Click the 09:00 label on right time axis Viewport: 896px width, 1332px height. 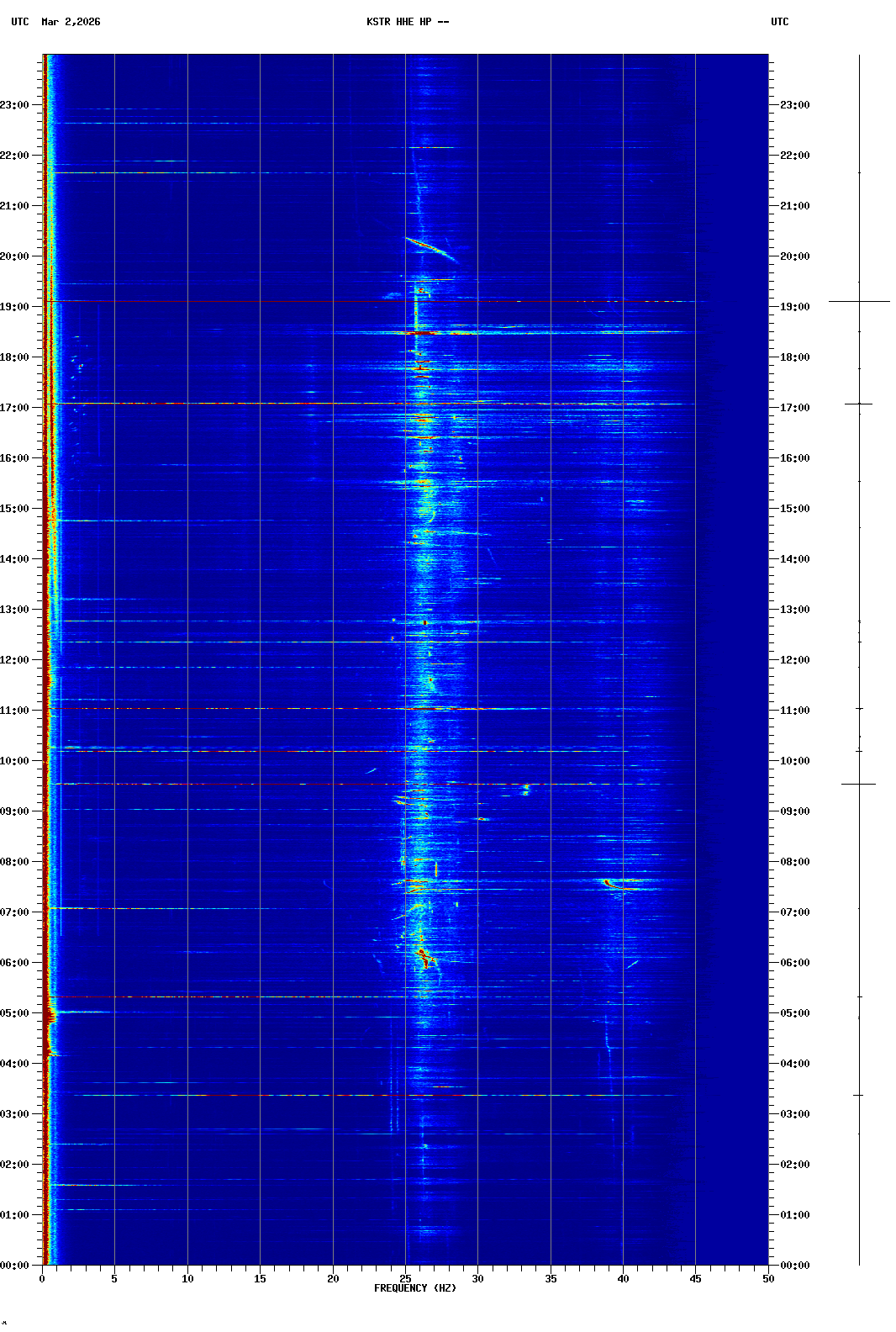794,811
